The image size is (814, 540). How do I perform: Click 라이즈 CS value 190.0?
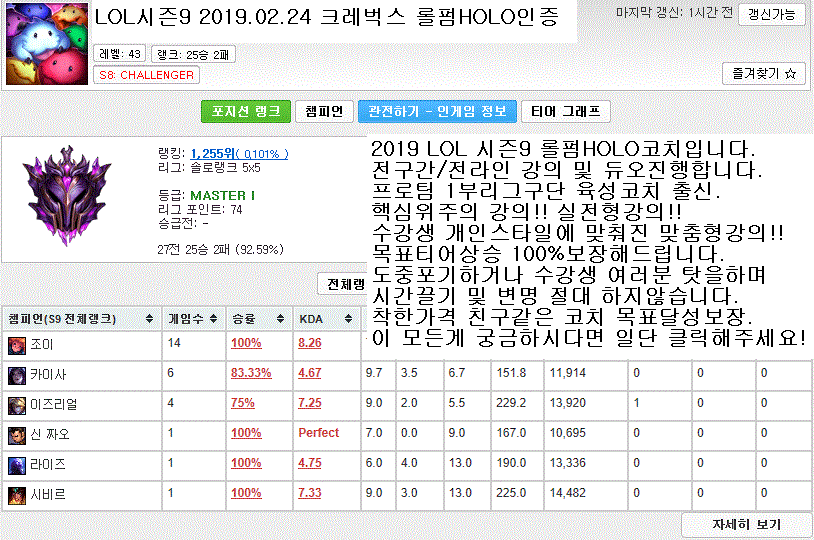tap(511, 464)
